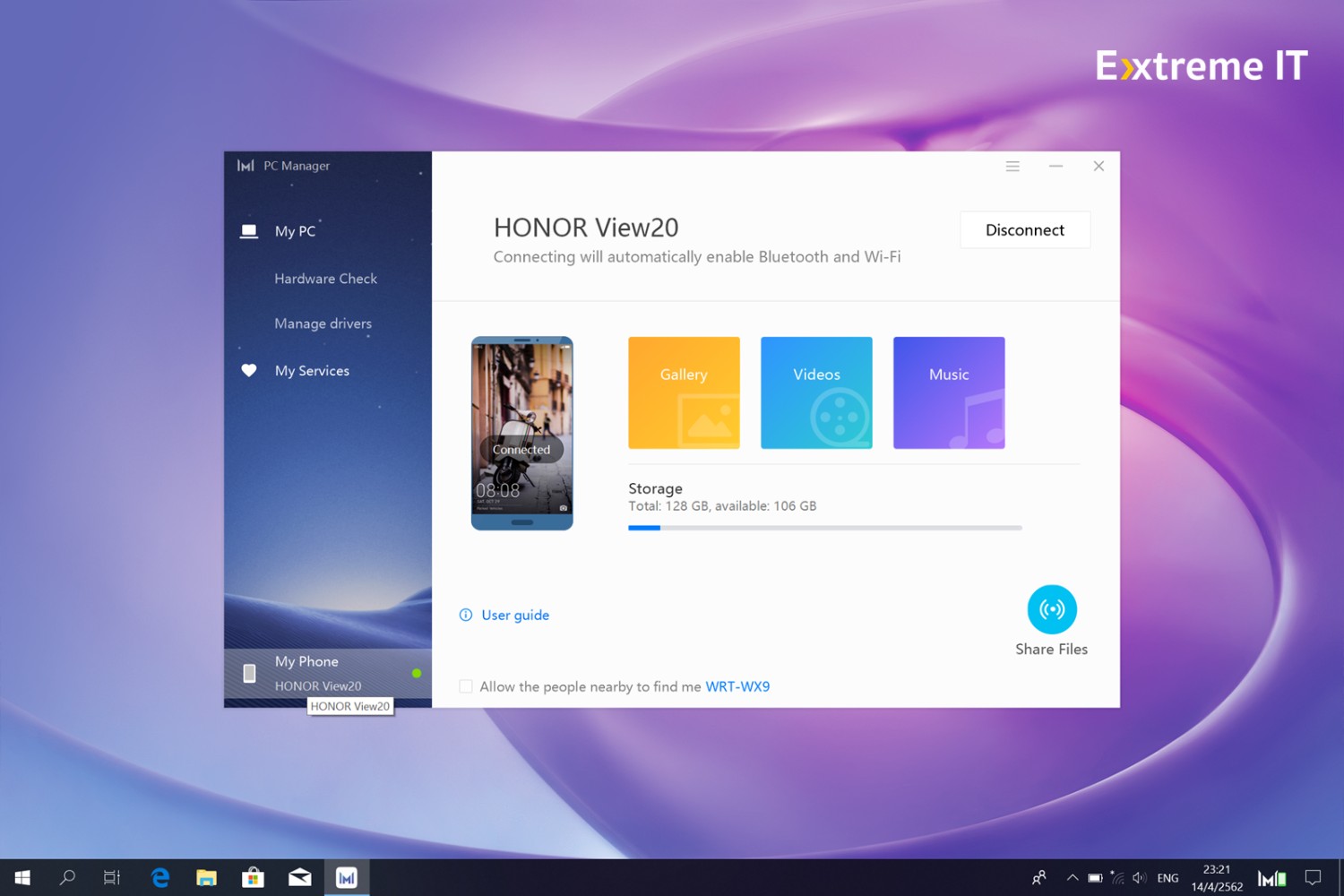Show hidden system tray icons

(1073, 878)
